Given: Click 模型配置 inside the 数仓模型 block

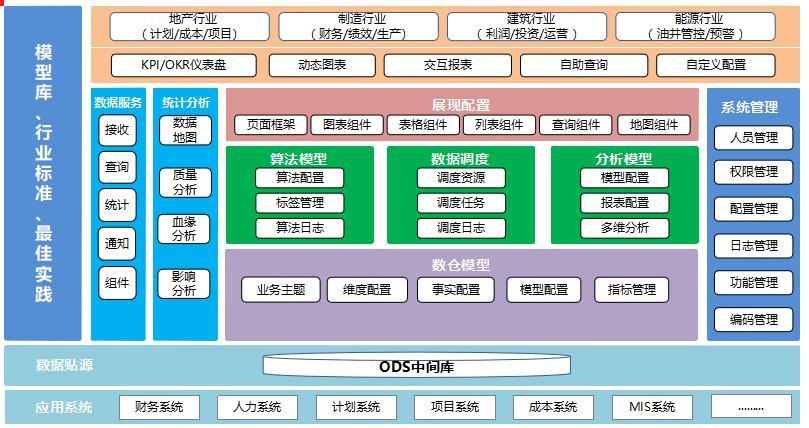Looking at the screenshot, I should click(544, 290).
